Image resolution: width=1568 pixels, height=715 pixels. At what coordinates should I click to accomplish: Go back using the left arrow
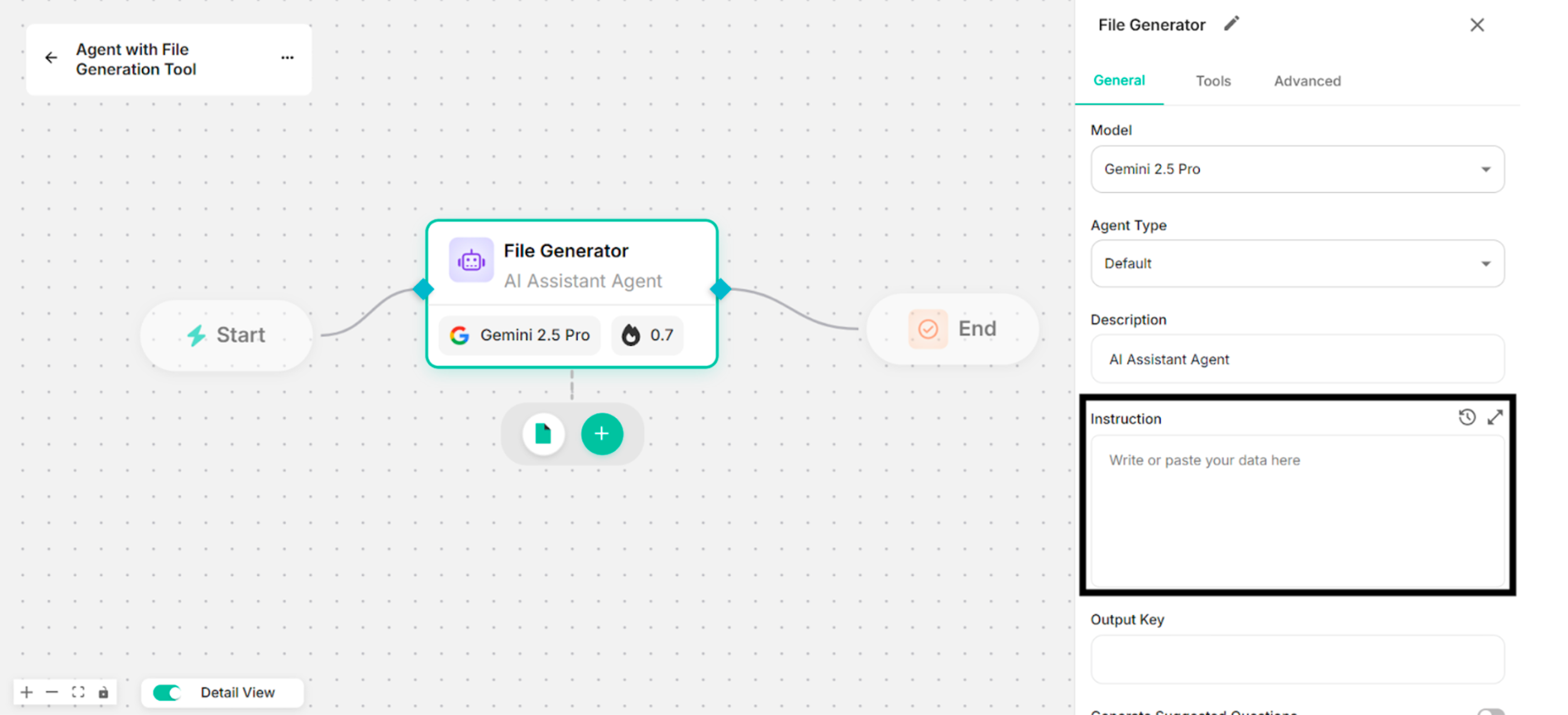[51, 58]
